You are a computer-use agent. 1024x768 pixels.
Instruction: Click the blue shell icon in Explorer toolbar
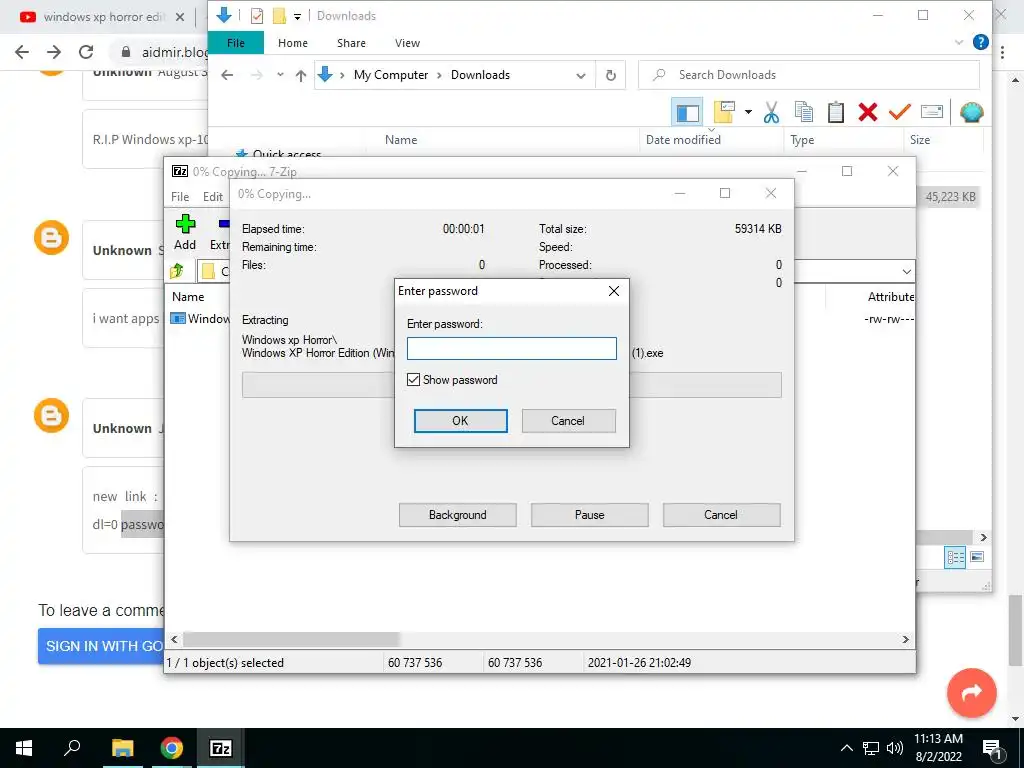(x=971, y=112)
